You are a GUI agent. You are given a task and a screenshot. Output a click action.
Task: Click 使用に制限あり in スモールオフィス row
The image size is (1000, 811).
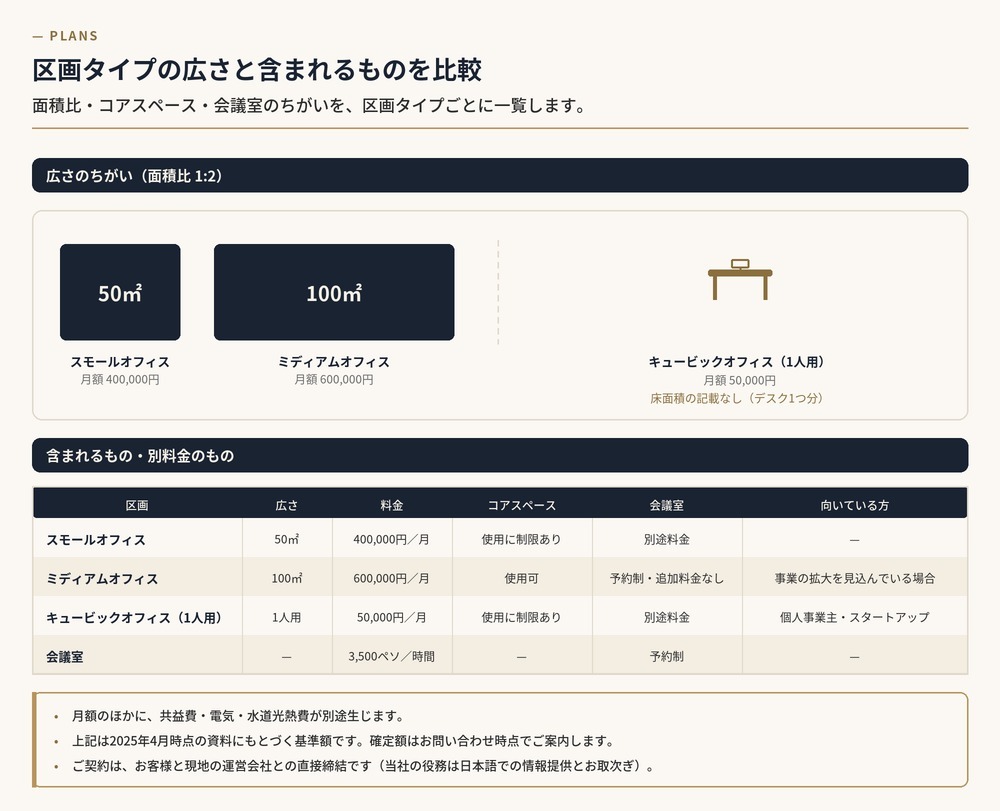[x=522, y=539]
